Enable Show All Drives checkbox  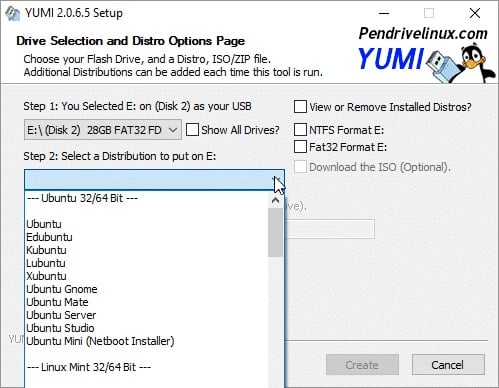click(x=192, y=130)
